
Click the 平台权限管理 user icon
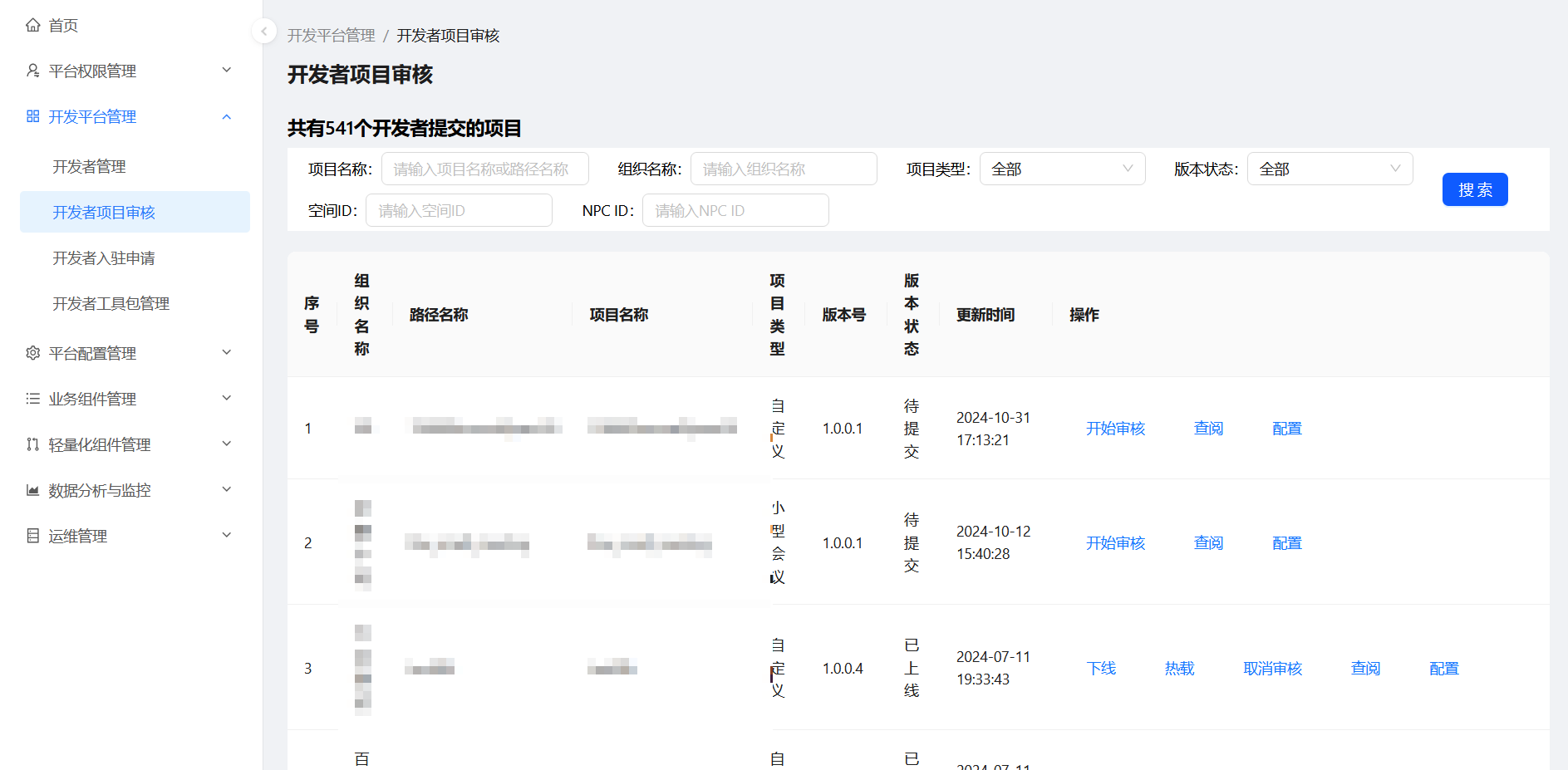coord(33,71)
